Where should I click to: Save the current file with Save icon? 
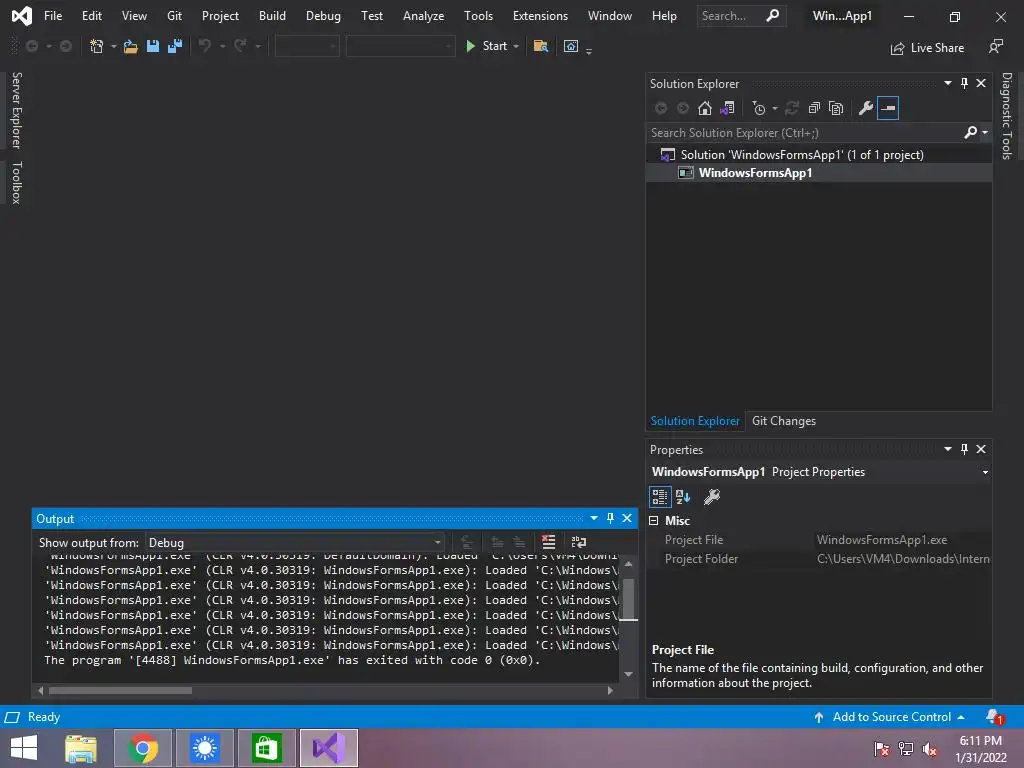pos(153,46)
